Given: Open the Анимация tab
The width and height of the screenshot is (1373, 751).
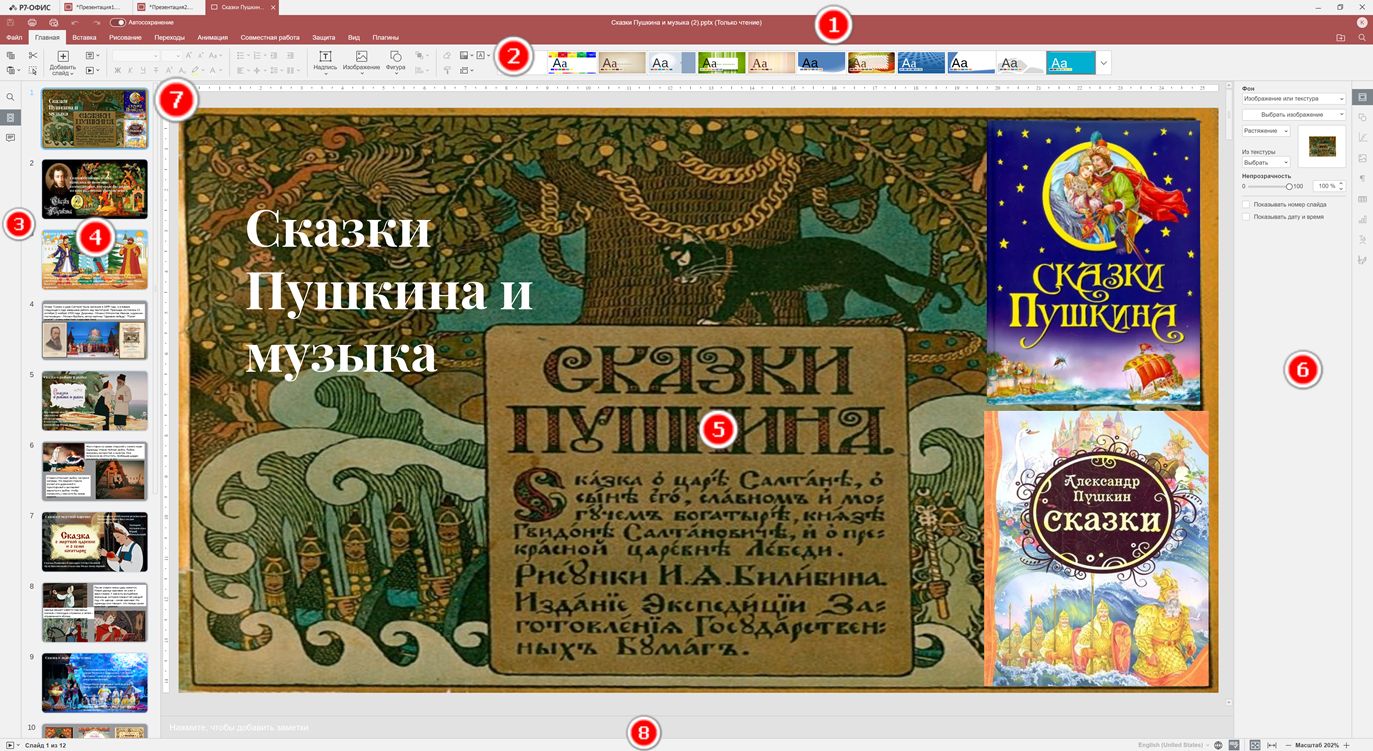Looking at the screenshot, I should (x=213, y=37).
